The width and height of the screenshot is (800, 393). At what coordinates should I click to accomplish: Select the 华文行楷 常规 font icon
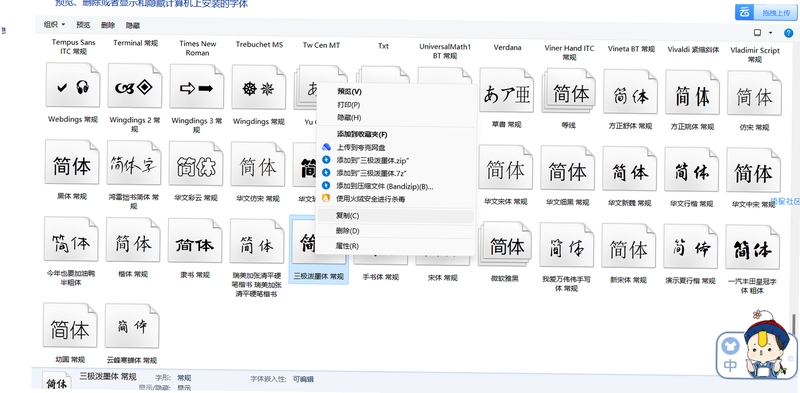tap(691, 170)
